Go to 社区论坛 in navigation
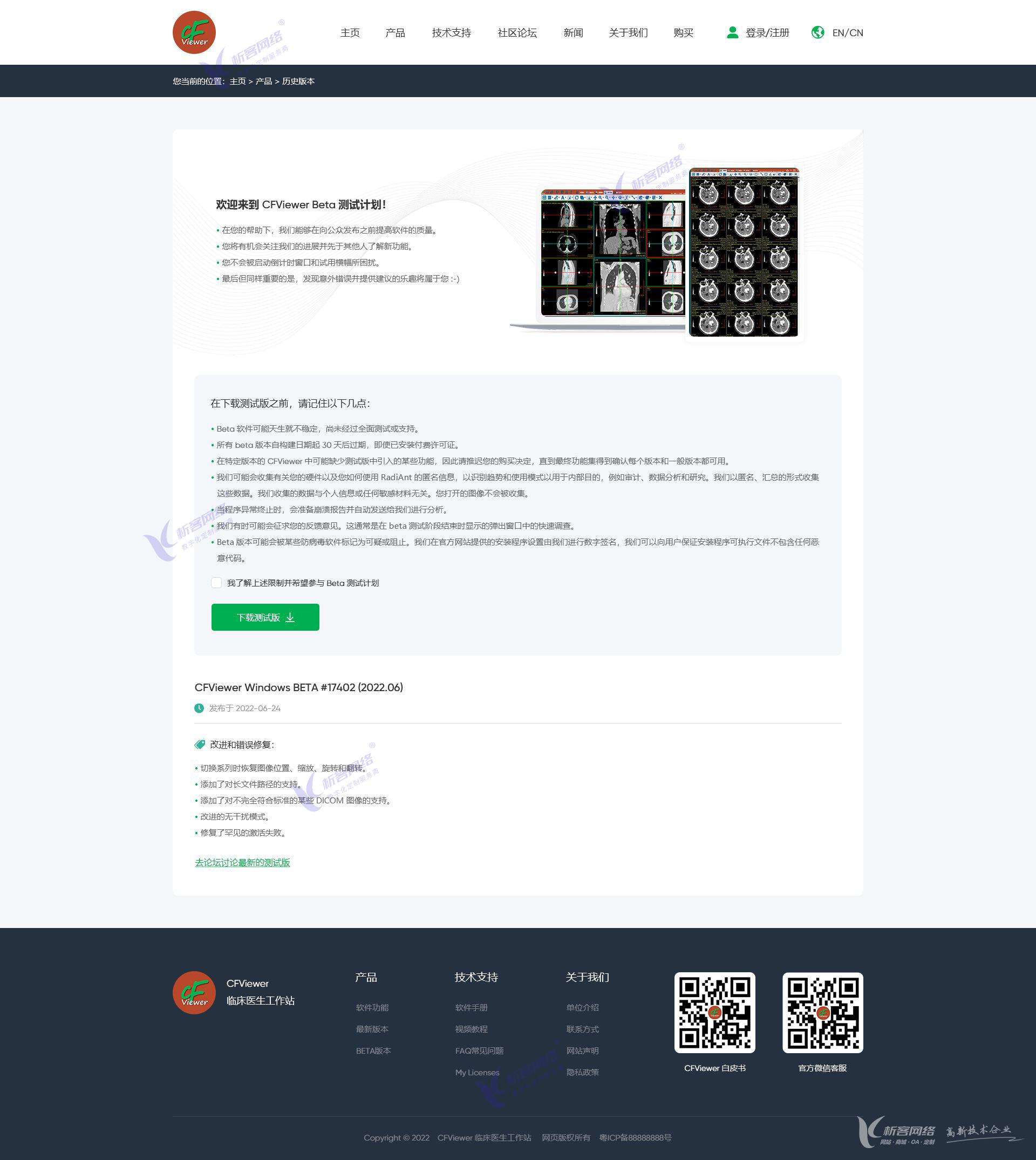Image resolution: width=1036 pixels, height=1160 pixels. 517,33
